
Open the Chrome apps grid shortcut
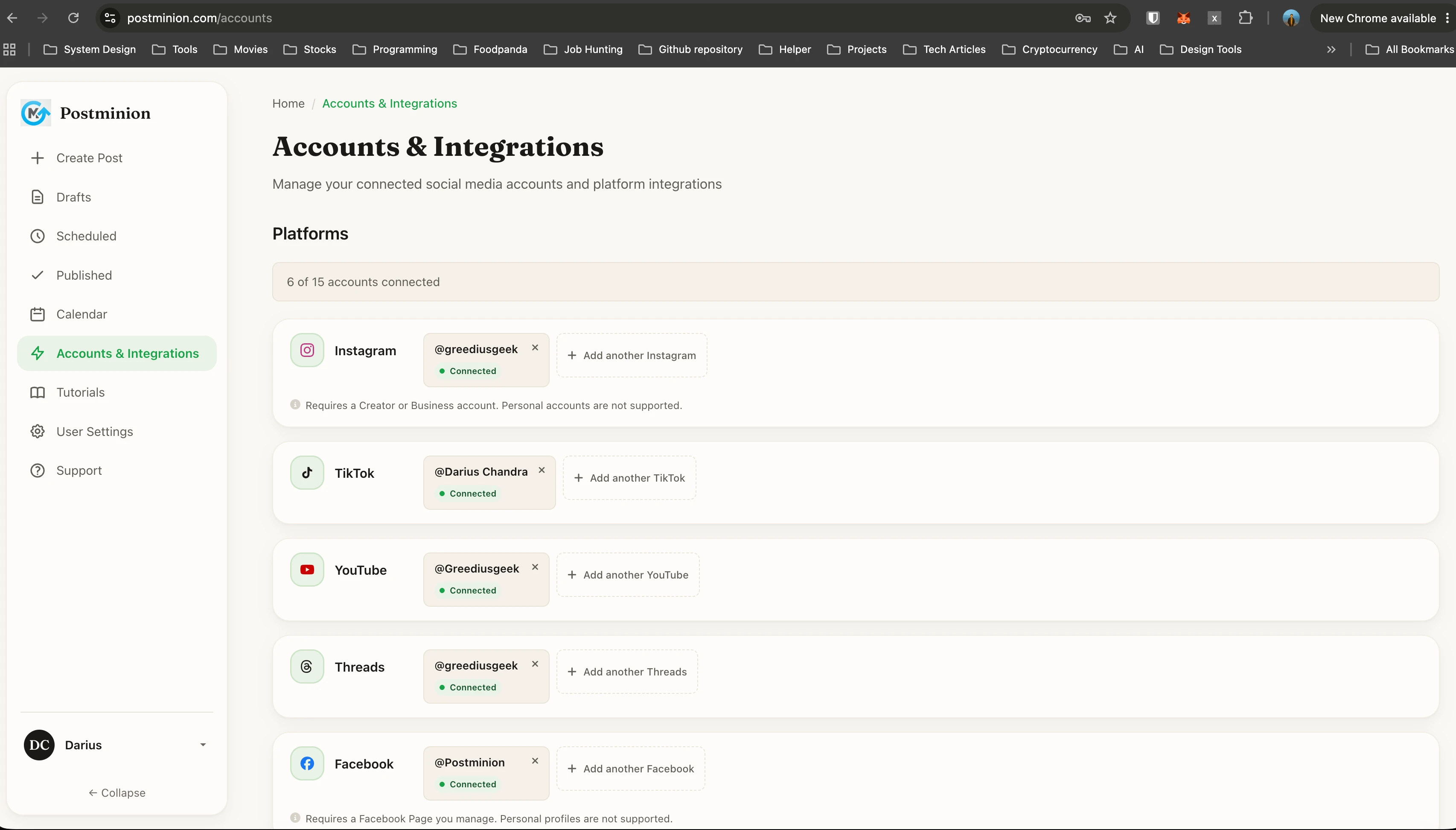click(9, 50)
